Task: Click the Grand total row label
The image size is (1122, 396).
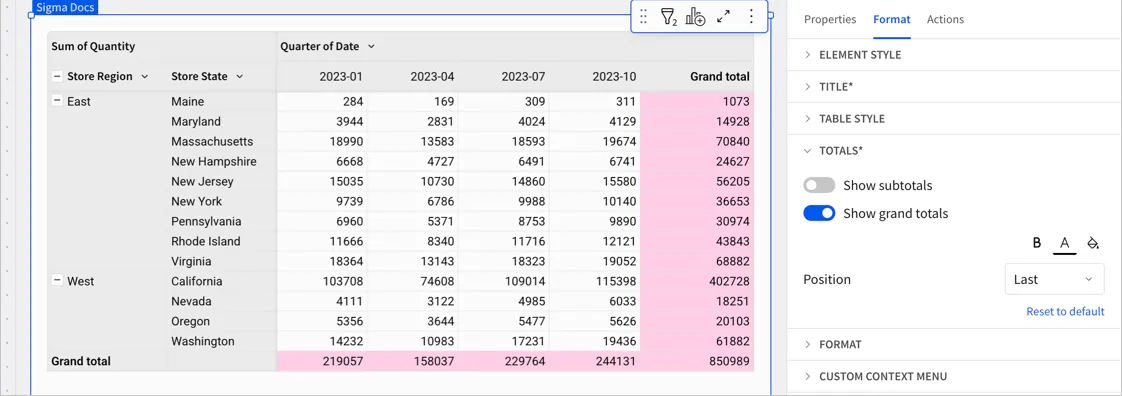Action: (x=81, y=362)
